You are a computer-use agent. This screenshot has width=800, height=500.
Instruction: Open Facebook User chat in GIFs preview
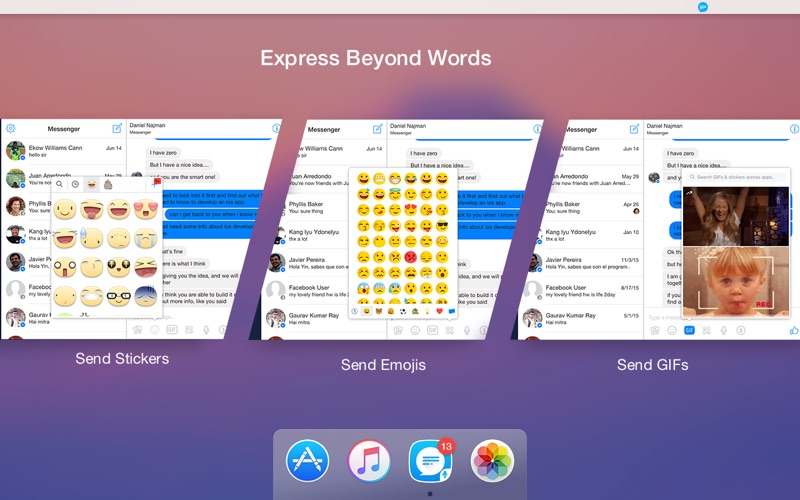(581, 291)
